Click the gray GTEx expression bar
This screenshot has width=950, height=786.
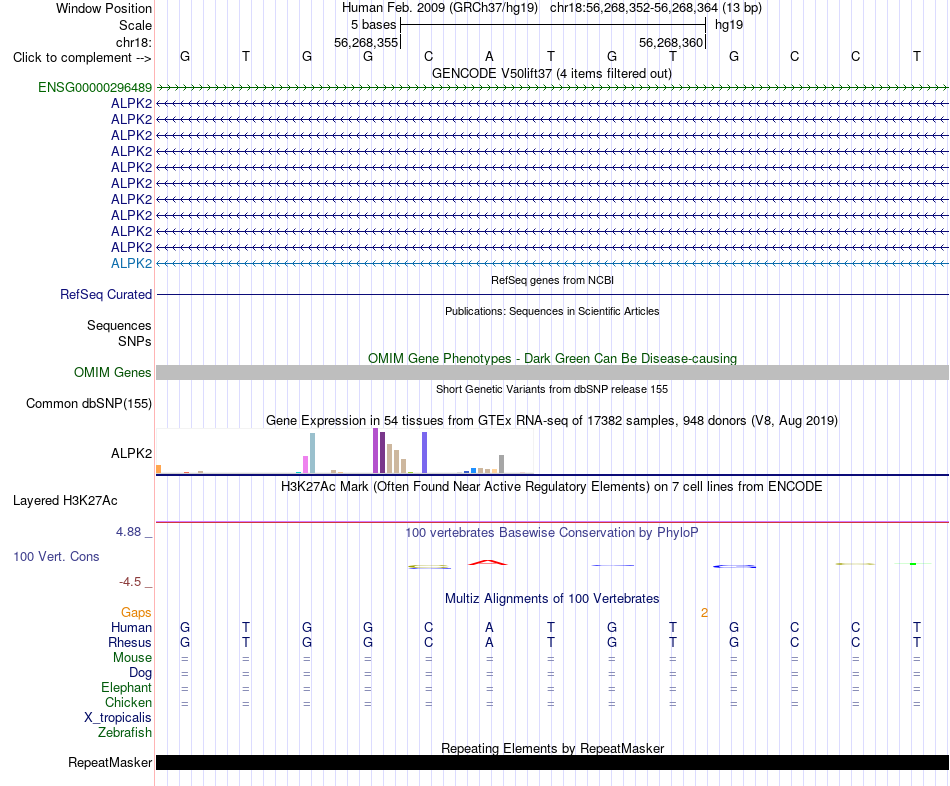(x=502, y=464)
